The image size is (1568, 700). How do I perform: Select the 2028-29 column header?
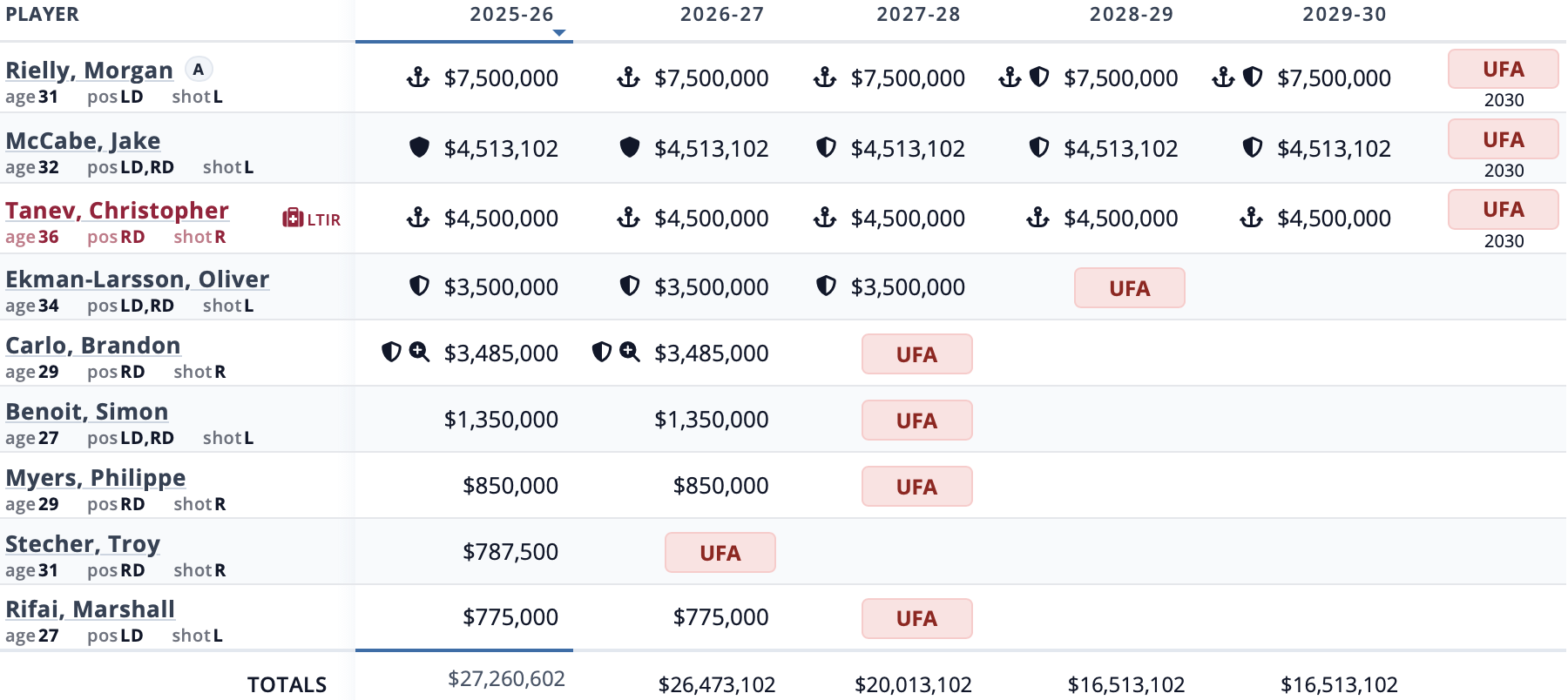coord(1131,15)
